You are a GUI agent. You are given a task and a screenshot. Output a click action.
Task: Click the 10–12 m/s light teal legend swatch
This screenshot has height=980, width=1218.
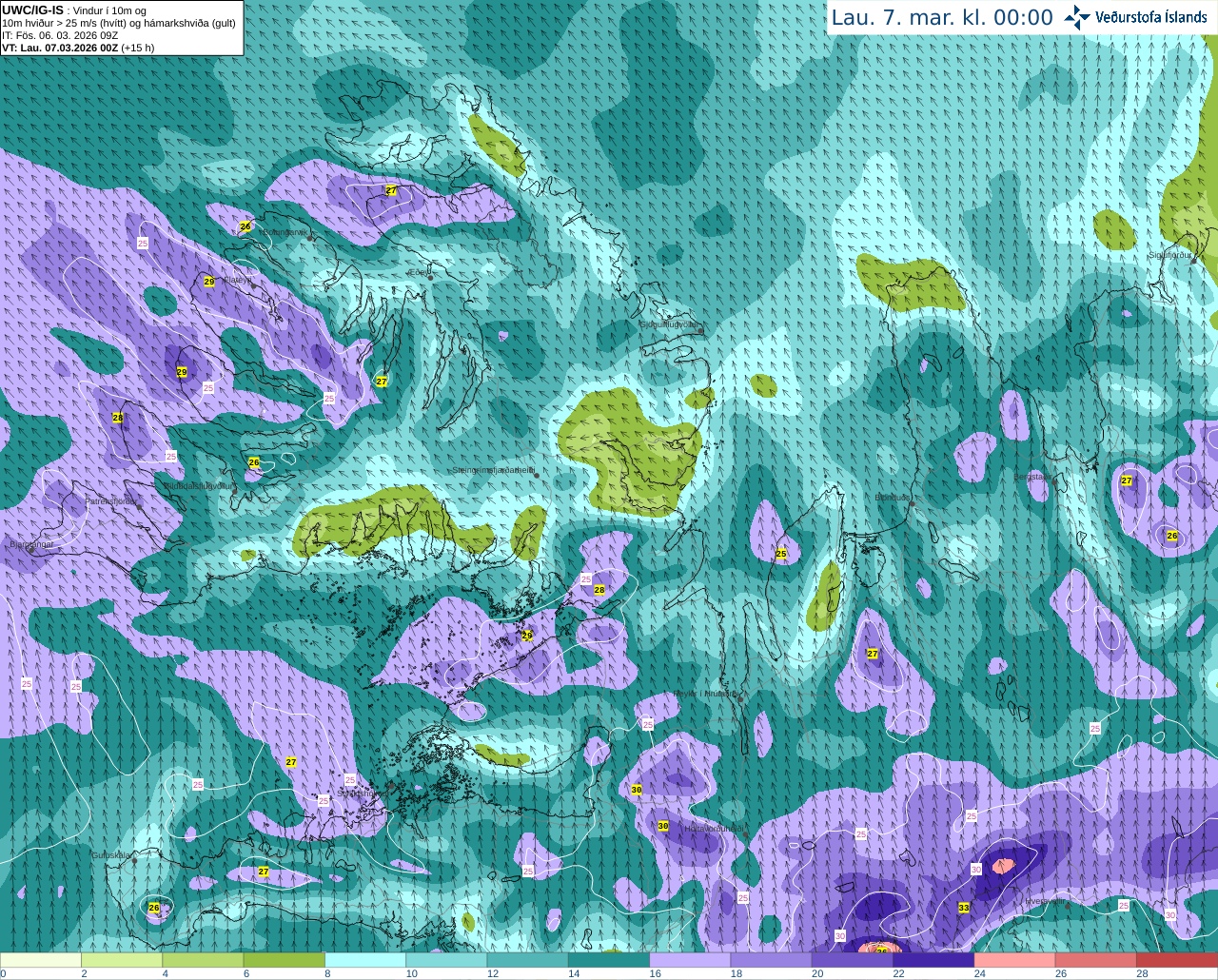[446, 960]
